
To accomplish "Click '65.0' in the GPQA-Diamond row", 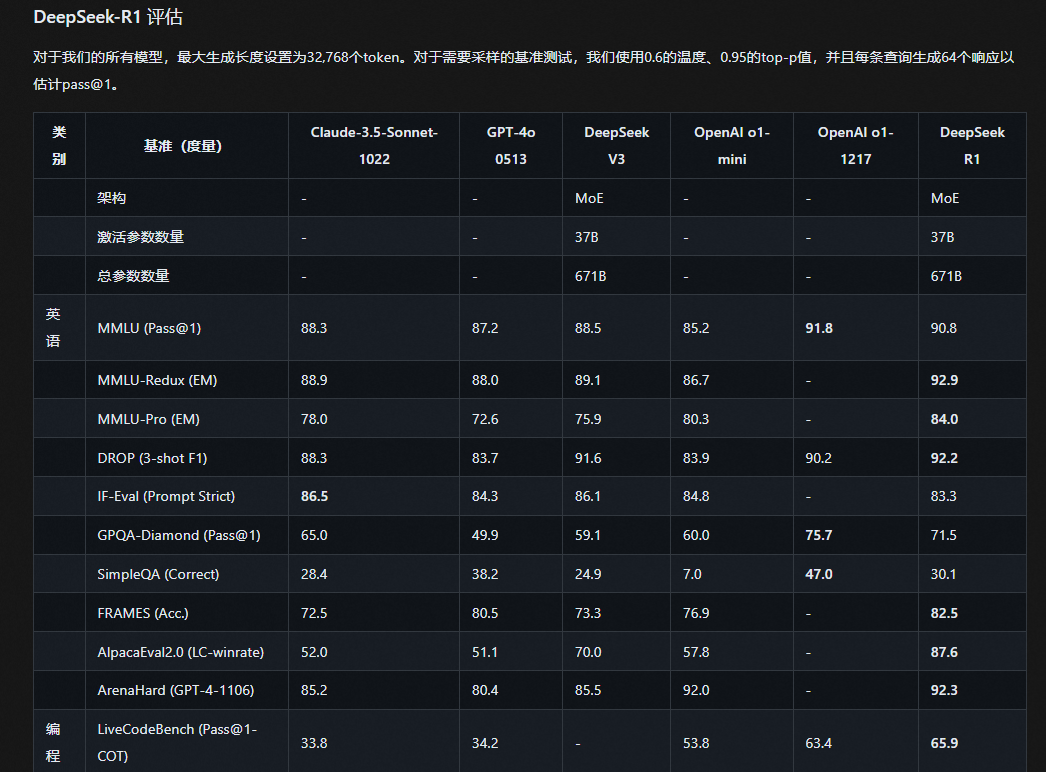I will click(314, 535).
